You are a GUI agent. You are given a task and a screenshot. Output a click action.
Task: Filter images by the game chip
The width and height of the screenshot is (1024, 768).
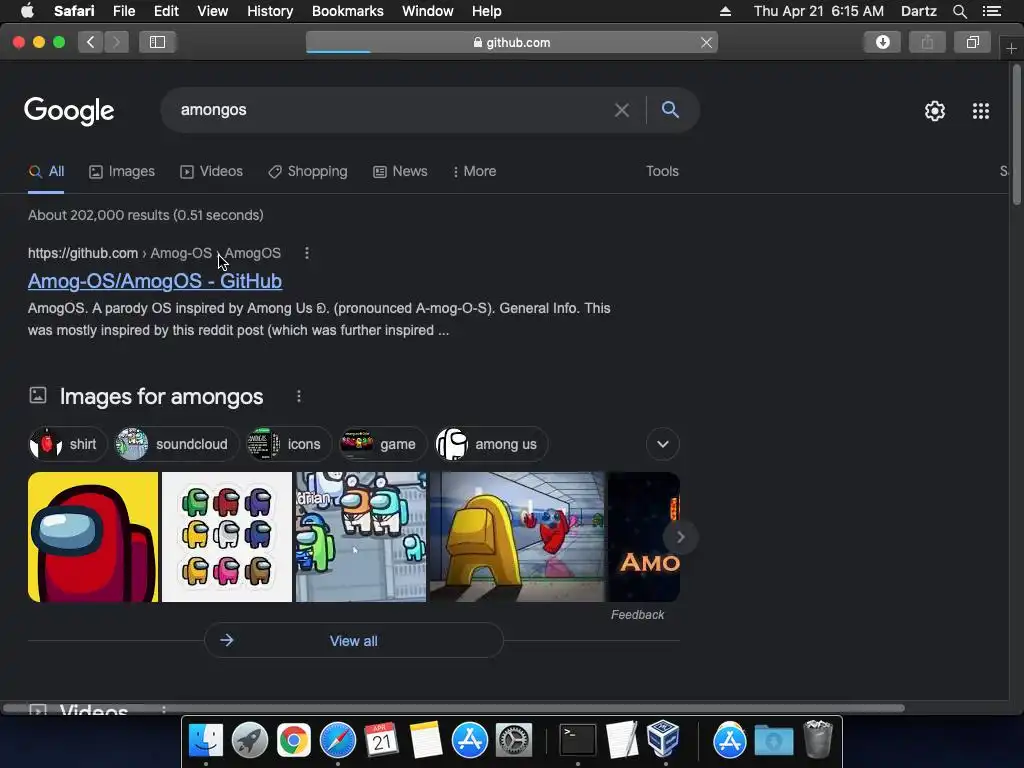(382, 444)
